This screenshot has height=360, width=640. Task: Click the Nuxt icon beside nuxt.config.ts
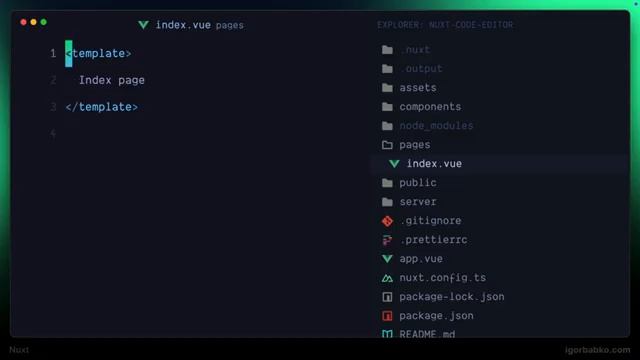(x=387, y=278)
